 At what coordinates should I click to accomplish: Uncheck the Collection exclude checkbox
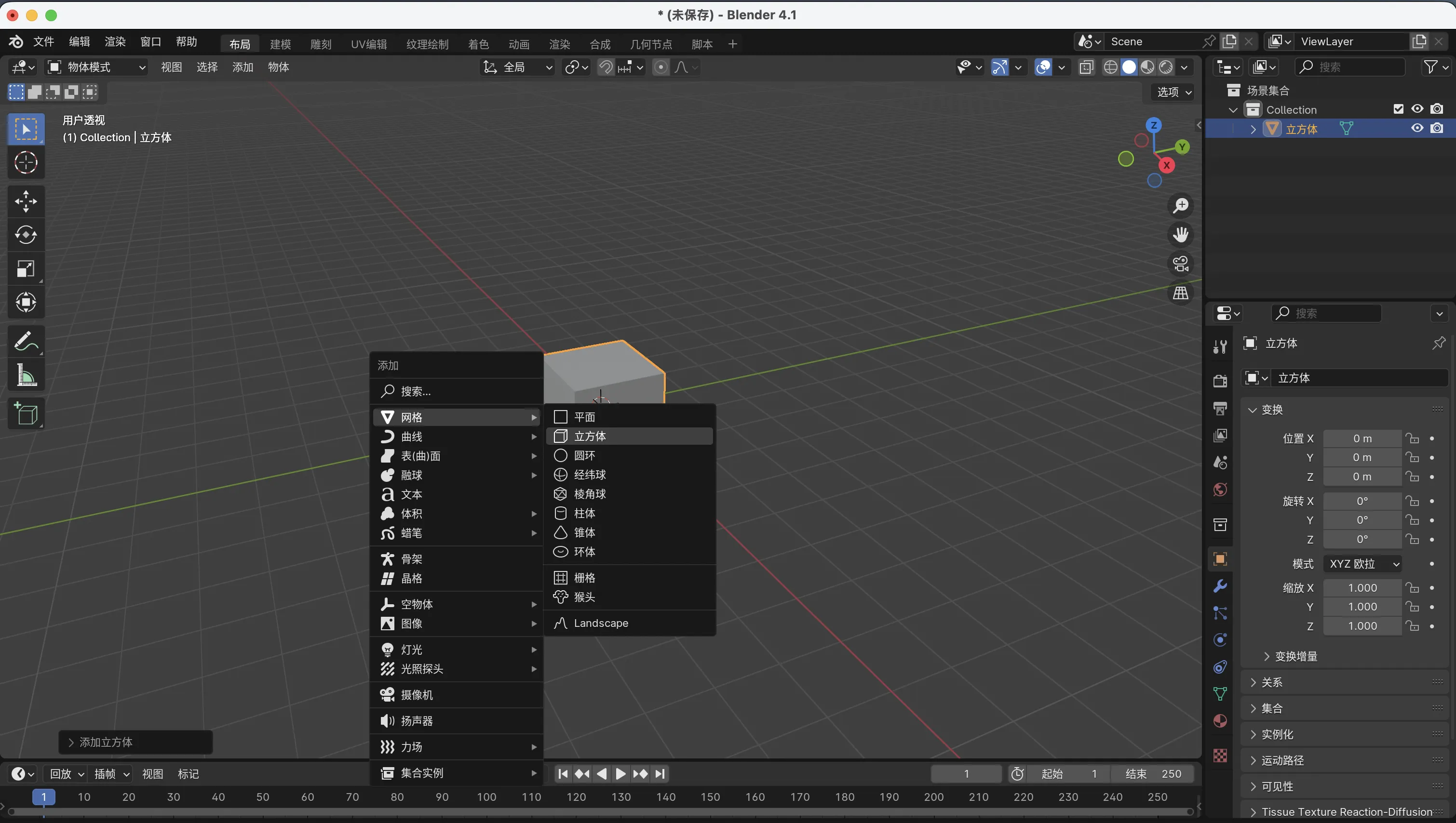tap(1398, 109)
